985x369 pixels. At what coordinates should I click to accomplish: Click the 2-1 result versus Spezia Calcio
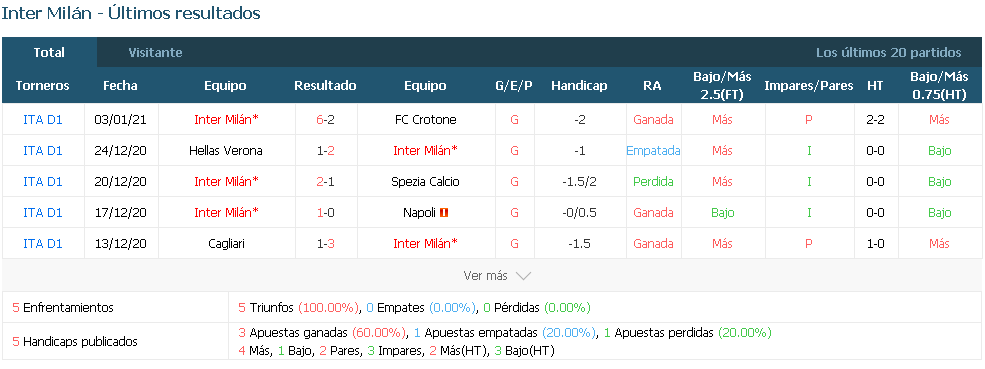click(x=325, y=182)
